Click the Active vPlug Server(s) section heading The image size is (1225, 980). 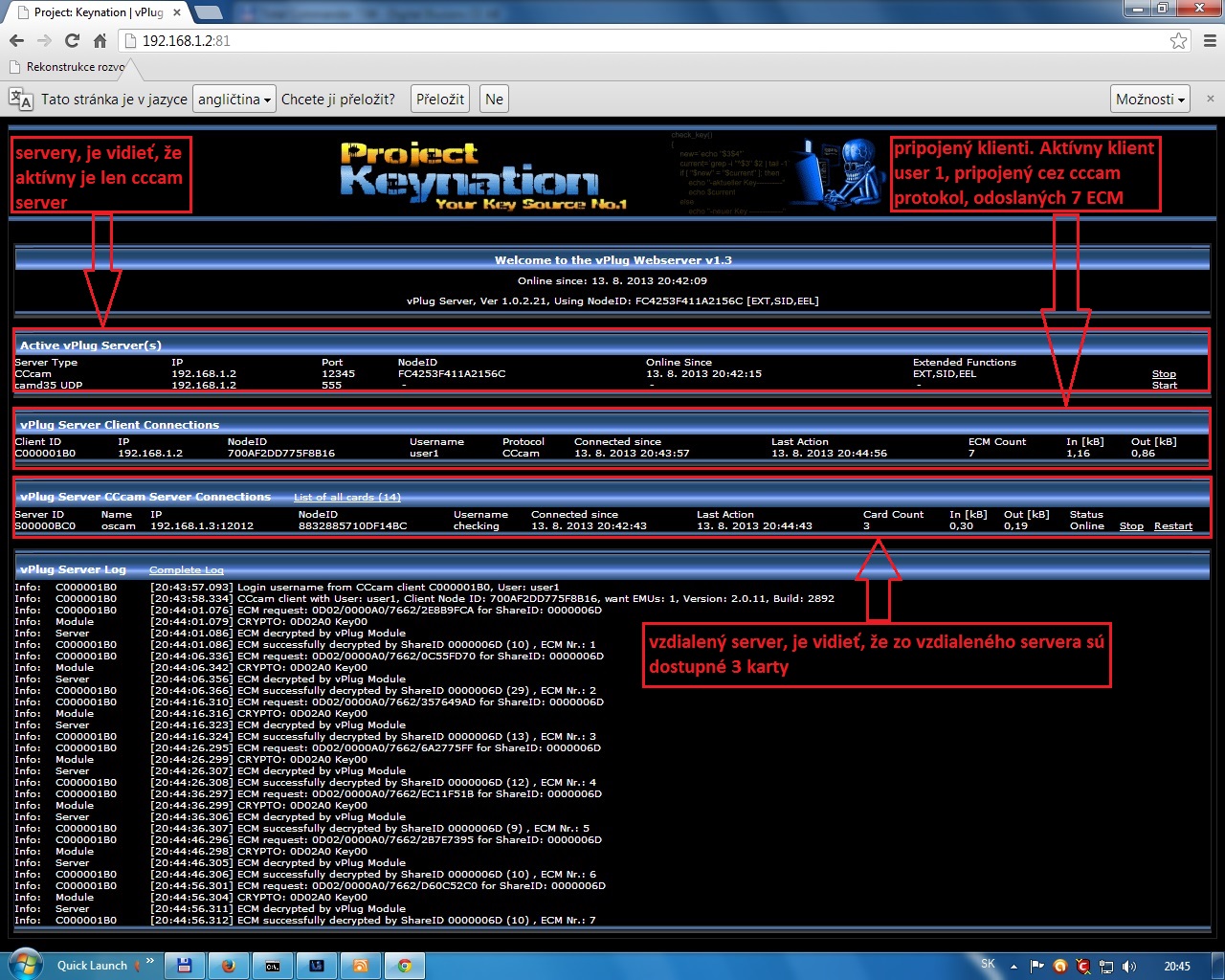click(x=91, y=345)
